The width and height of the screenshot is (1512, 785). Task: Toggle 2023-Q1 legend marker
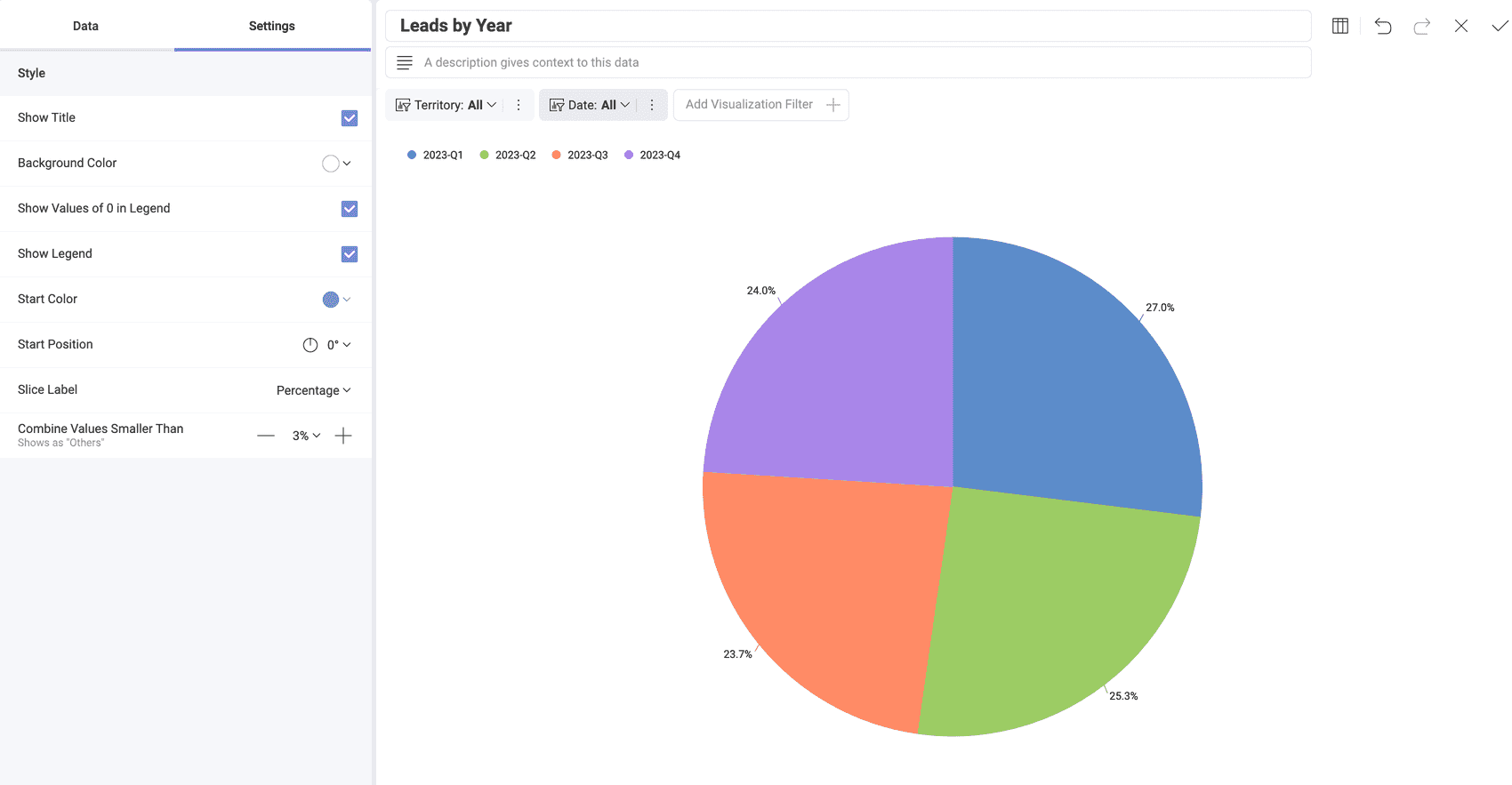pos(412,155)
